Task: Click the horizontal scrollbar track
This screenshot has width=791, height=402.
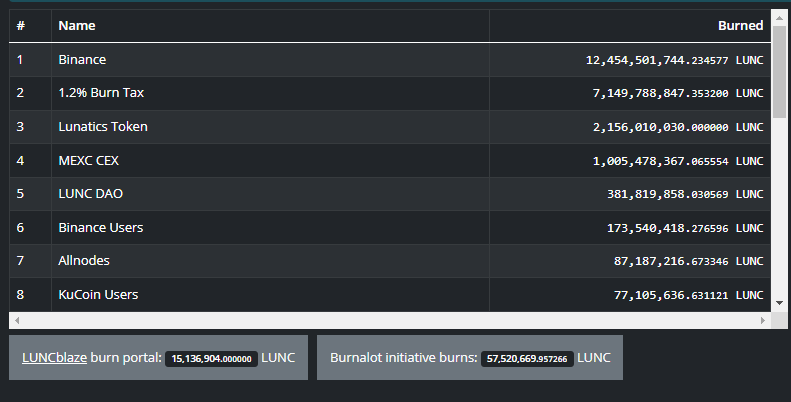Action: pos(390,320)
